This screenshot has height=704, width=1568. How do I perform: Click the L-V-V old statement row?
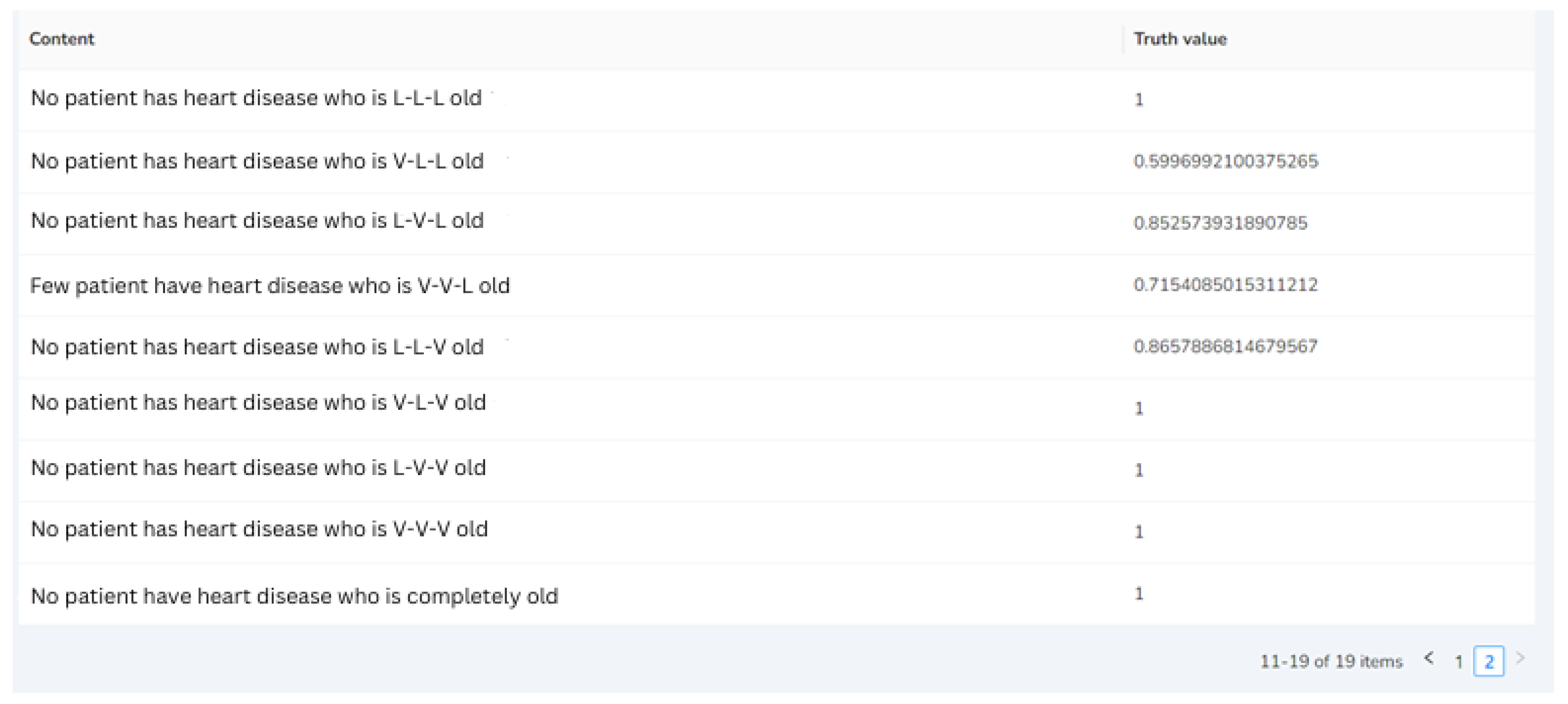coord(259,468)
